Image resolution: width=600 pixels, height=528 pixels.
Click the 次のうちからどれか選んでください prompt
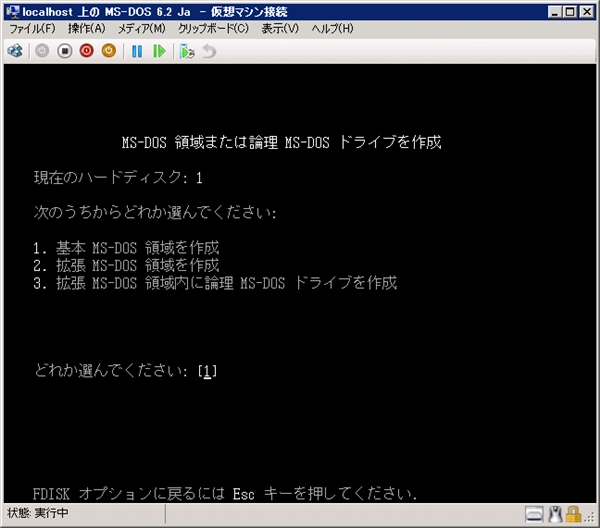pos(155,213)
